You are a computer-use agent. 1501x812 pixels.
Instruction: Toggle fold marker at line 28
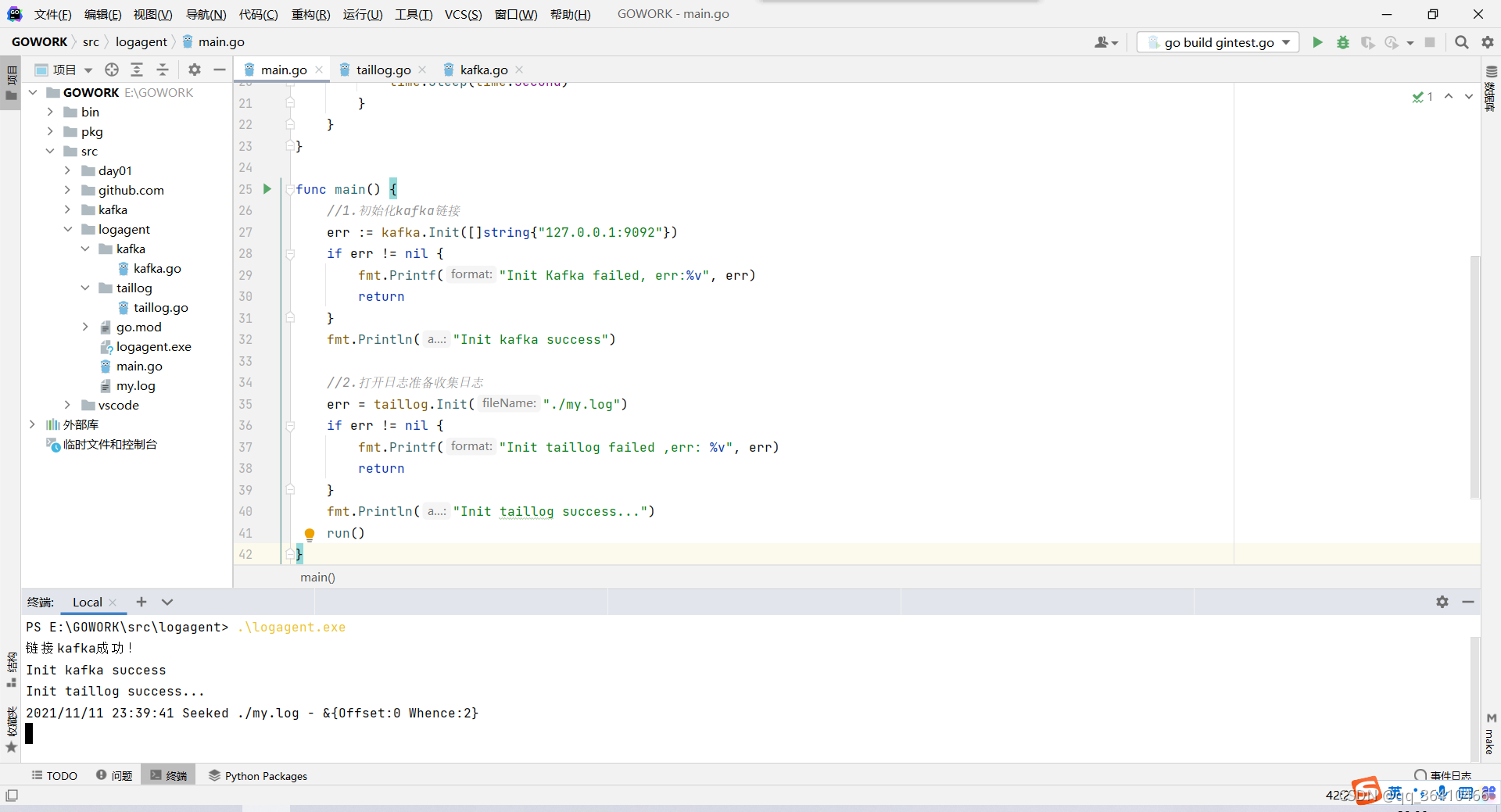pyautogui.click(x=290, y=253)
